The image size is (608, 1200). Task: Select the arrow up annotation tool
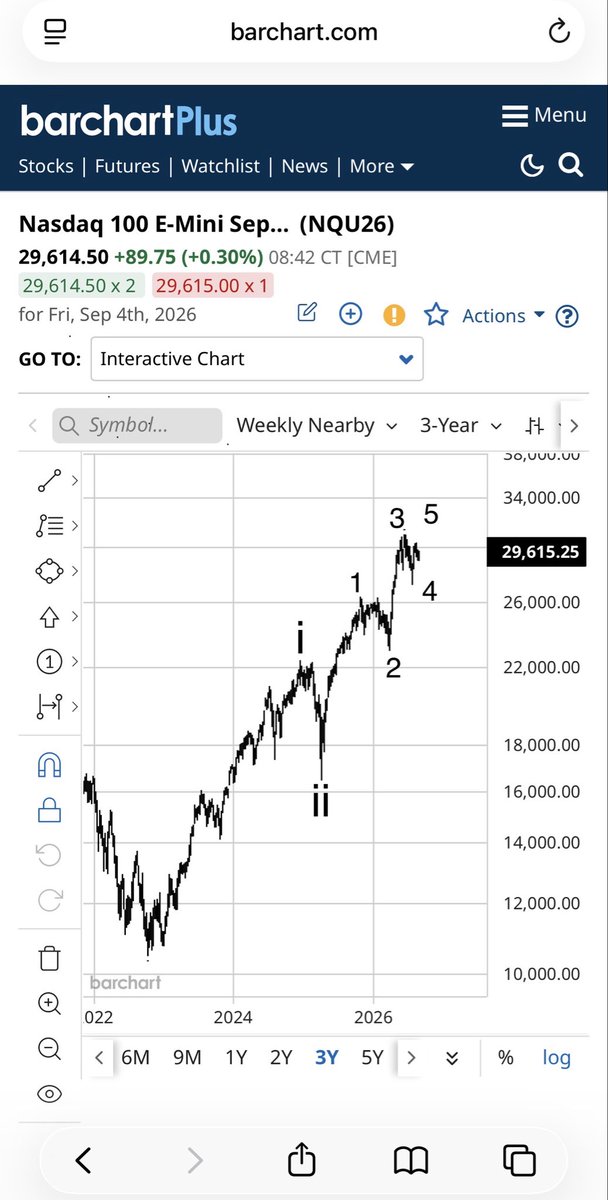pos(49,617)
